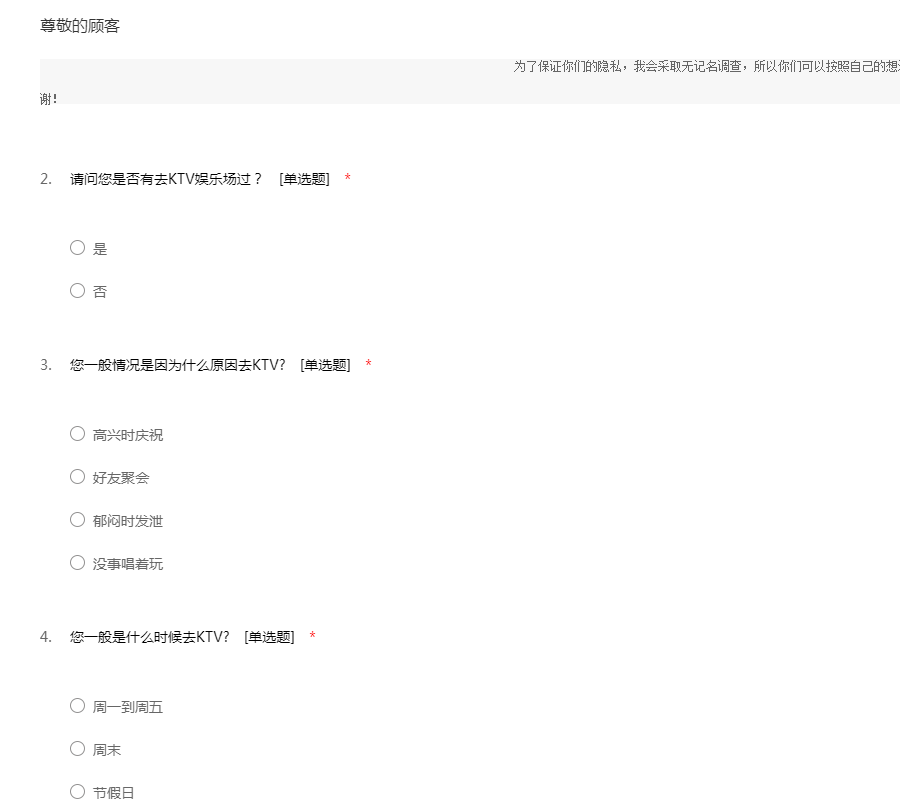Click the 尊敬的顾客 heading
Screen dimensions: 900x800
[80, 26]
